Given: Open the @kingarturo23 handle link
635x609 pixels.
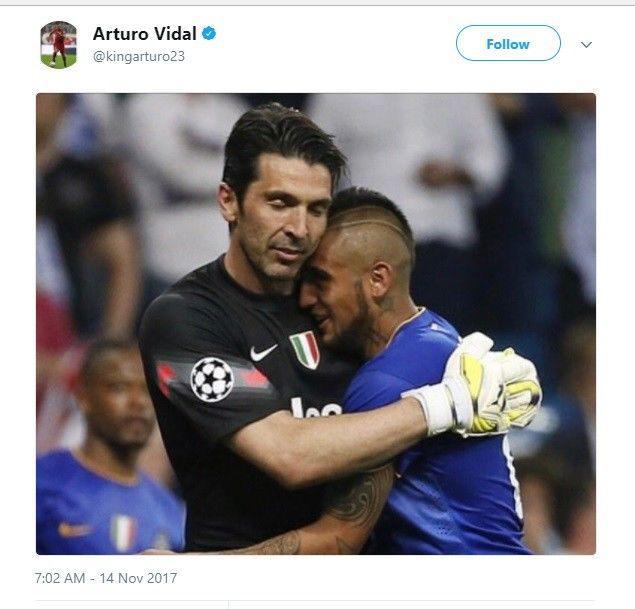Looking at the screenshot, I should click(139, 56).
